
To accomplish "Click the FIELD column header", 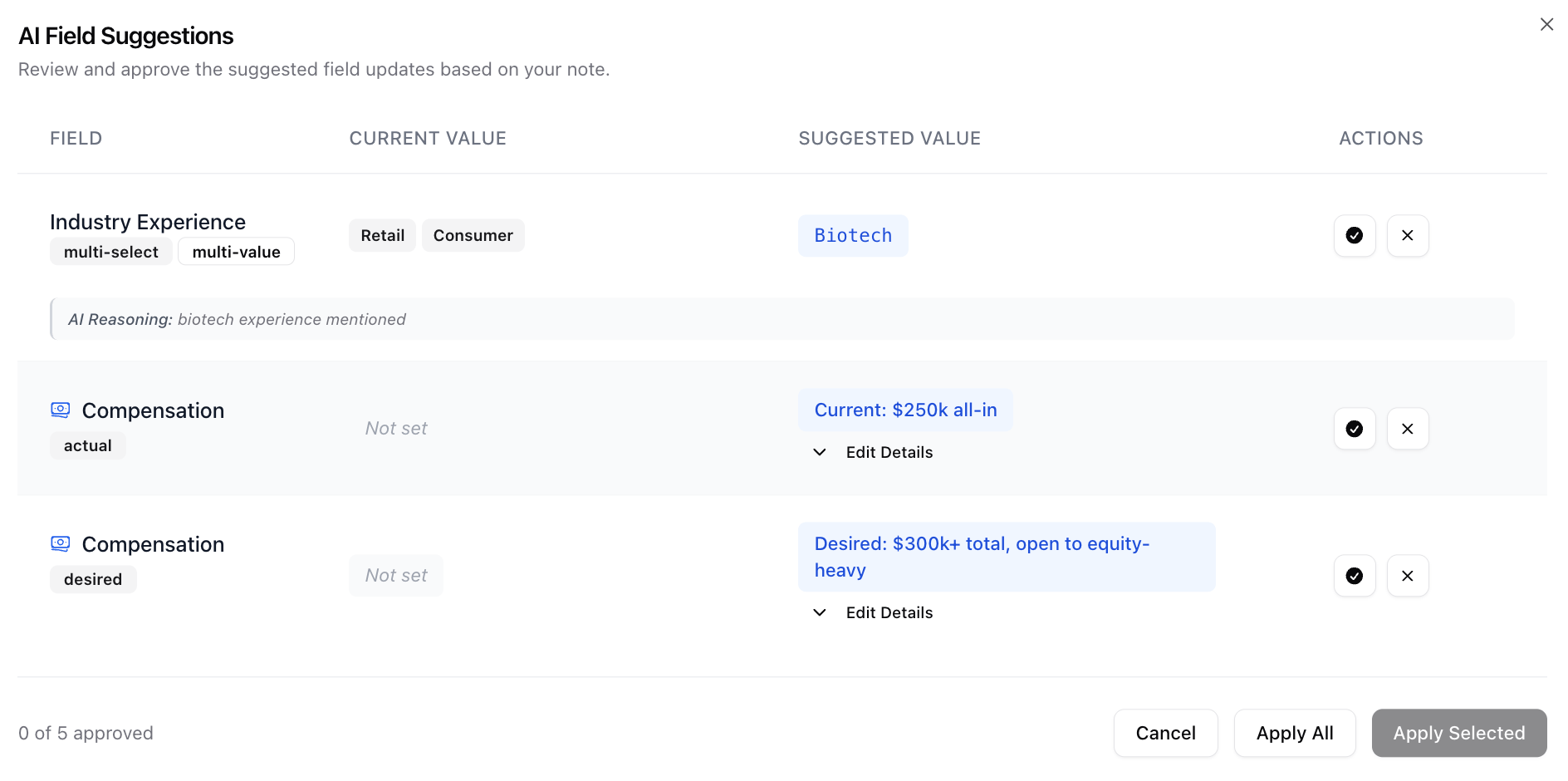I will pos(76,139).
